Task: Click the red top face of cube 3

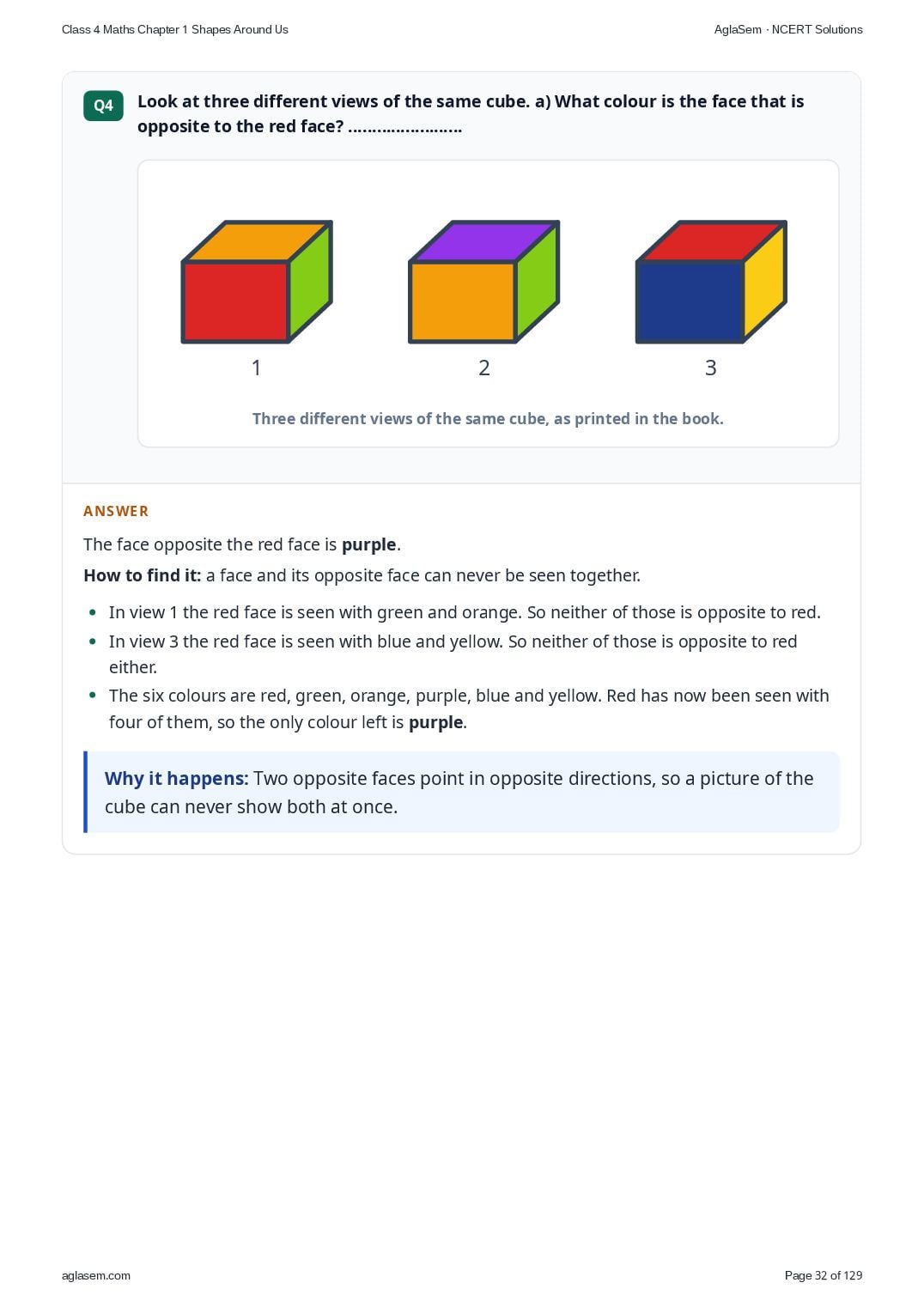Action: coord(711,241)
